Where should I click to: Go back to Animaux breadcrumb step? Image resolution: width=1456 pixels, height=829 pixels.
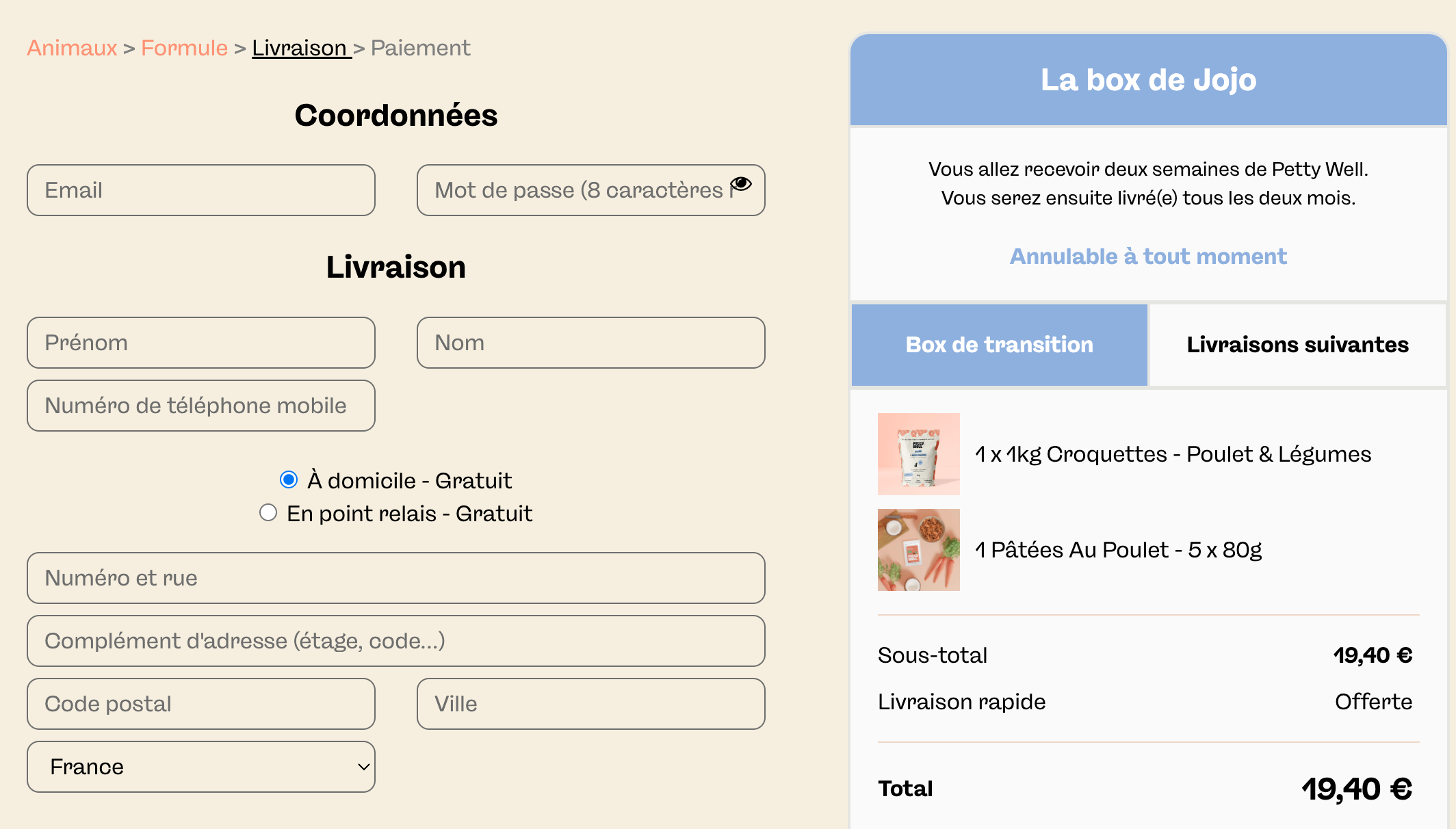click(72, 48)
